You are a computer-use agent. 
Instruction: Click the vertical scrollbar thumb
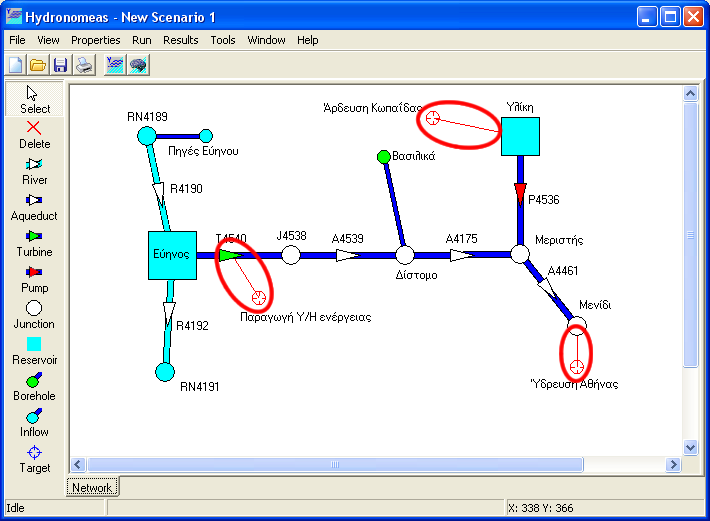click(690, 235)
